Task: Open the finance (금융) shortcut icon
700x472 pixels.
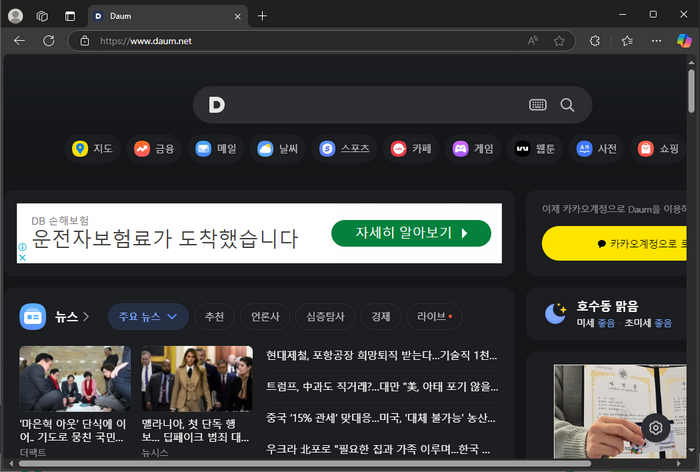Action: click(x=142, y=149)
